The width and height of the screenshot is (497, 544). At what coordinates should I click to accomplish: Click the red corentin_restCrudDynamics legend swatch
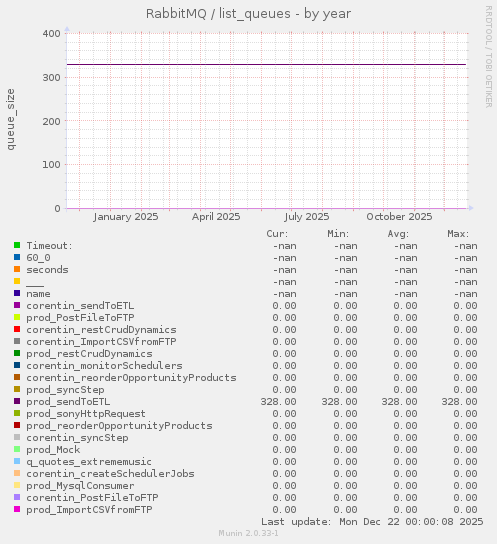coord(17,329)
